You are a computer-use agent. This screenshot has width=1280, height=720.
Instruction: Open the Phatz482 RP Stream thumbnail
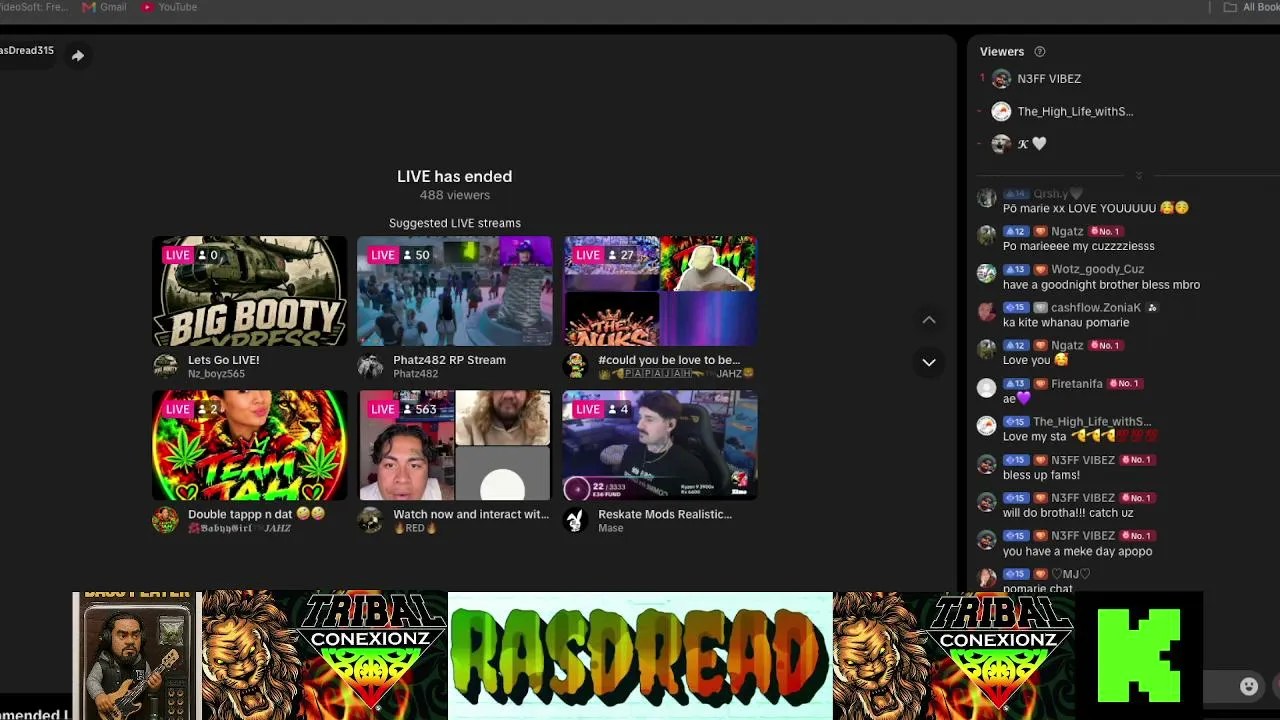[455, 291]
